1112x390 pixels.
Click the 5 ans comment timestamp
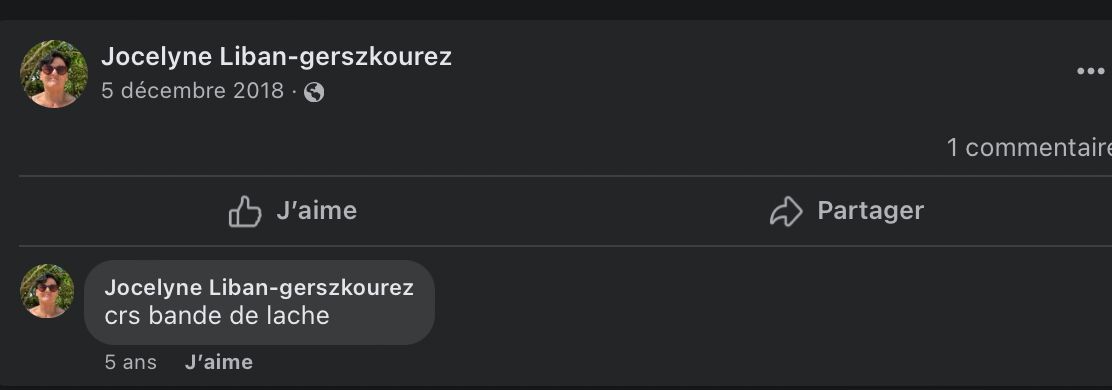130,362
